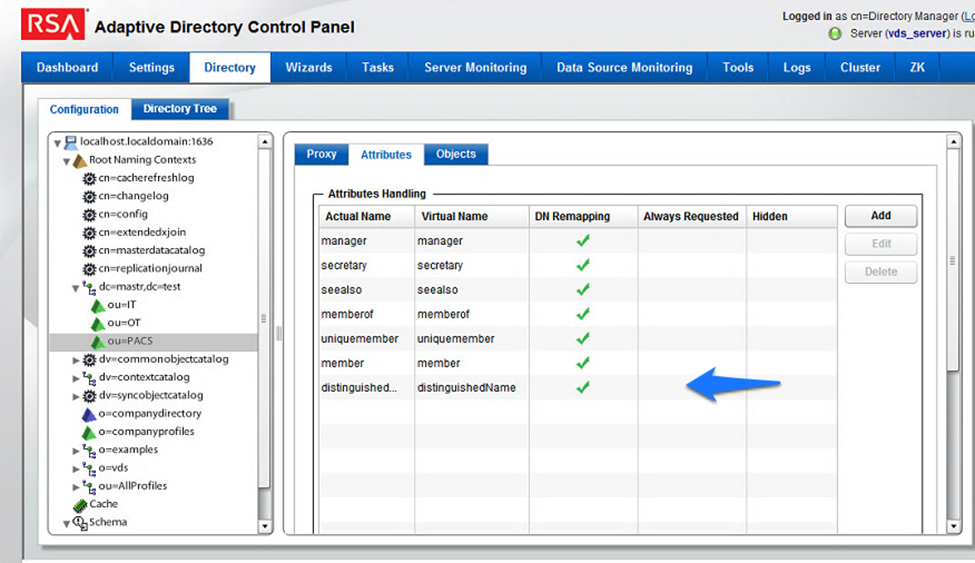Collapse the Root Naming Contexts node
Viewport: 975px width, 563px height.
tap(67, 162)
